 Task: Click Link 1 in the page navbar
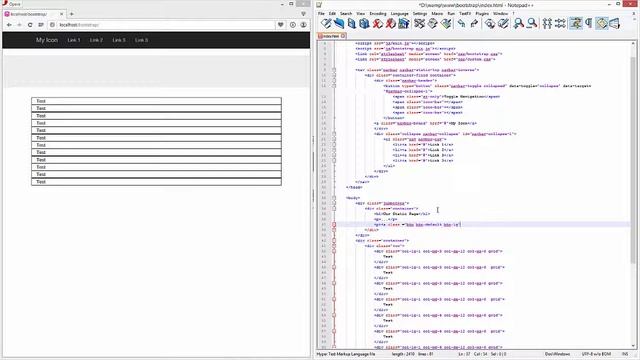coord(74,40)
